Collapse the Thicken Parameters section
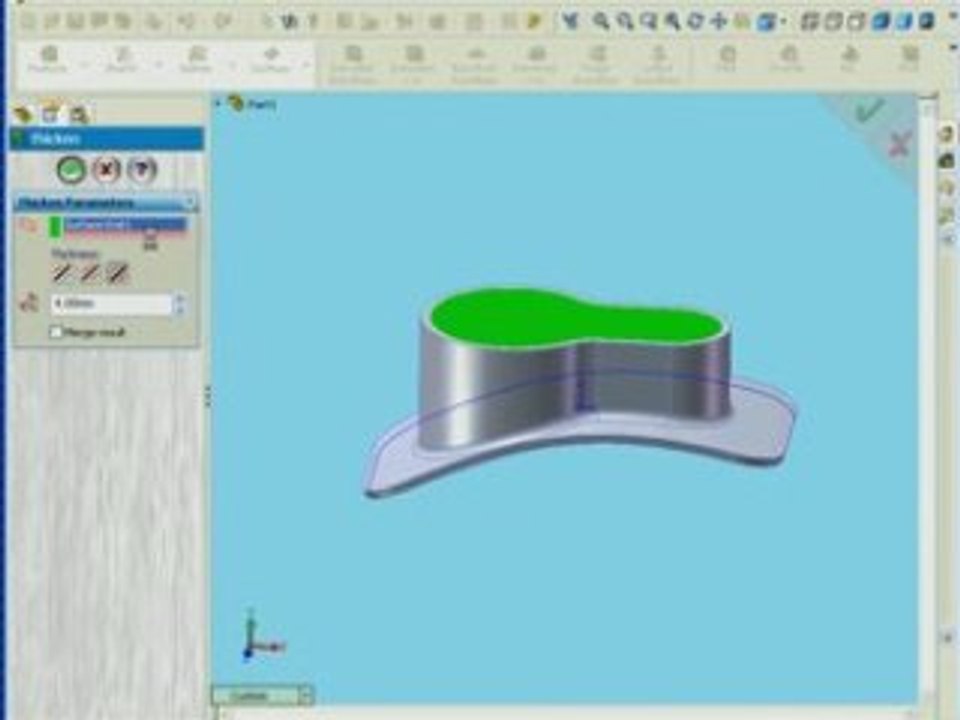 coord(190,202)
